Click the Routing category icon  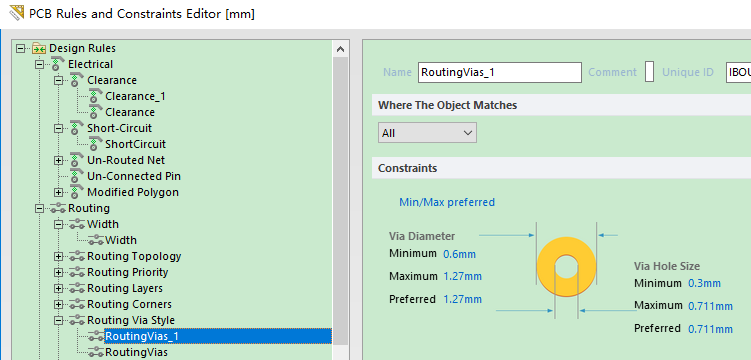(58, 208)
